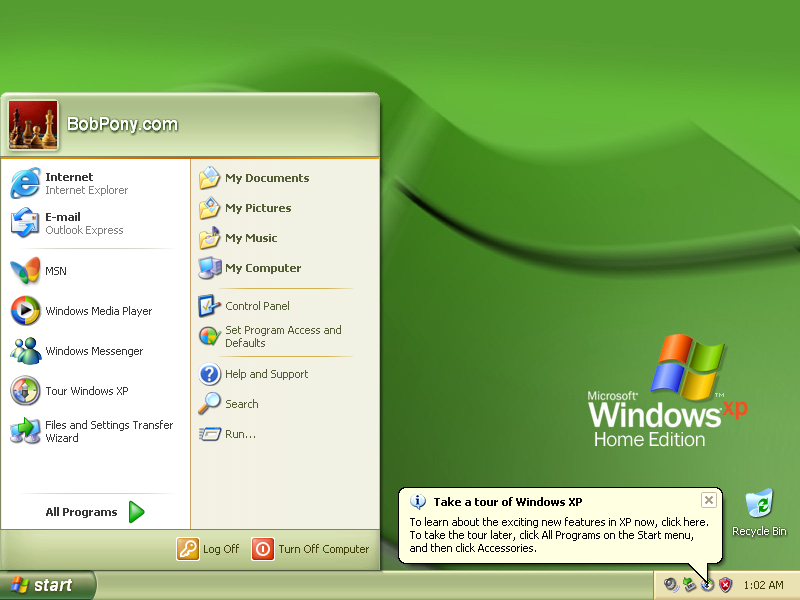Open My Computer

click(286, 268)
